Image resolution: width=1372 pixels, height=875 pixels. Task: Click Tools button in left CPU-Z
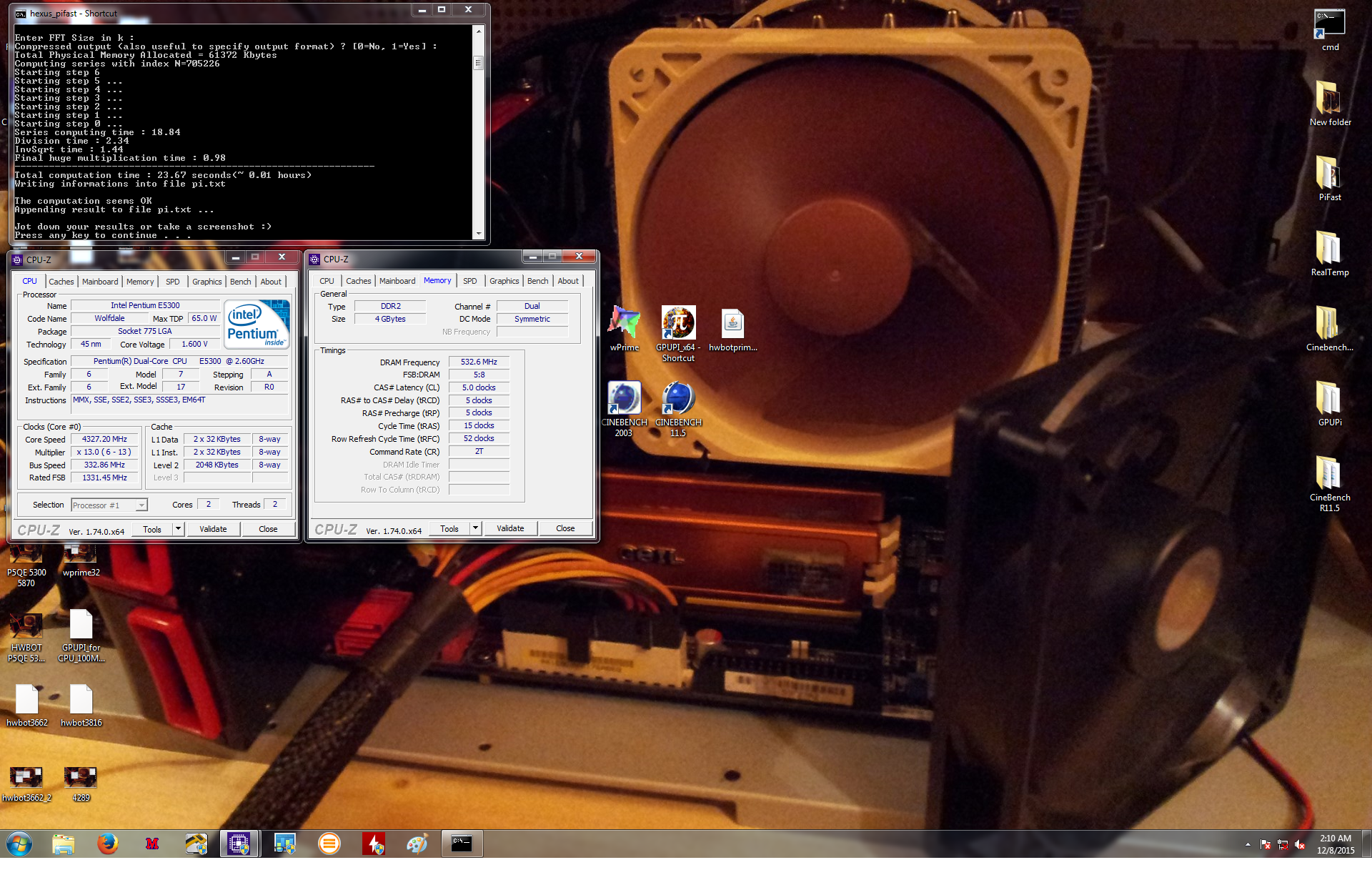(152, 529)
